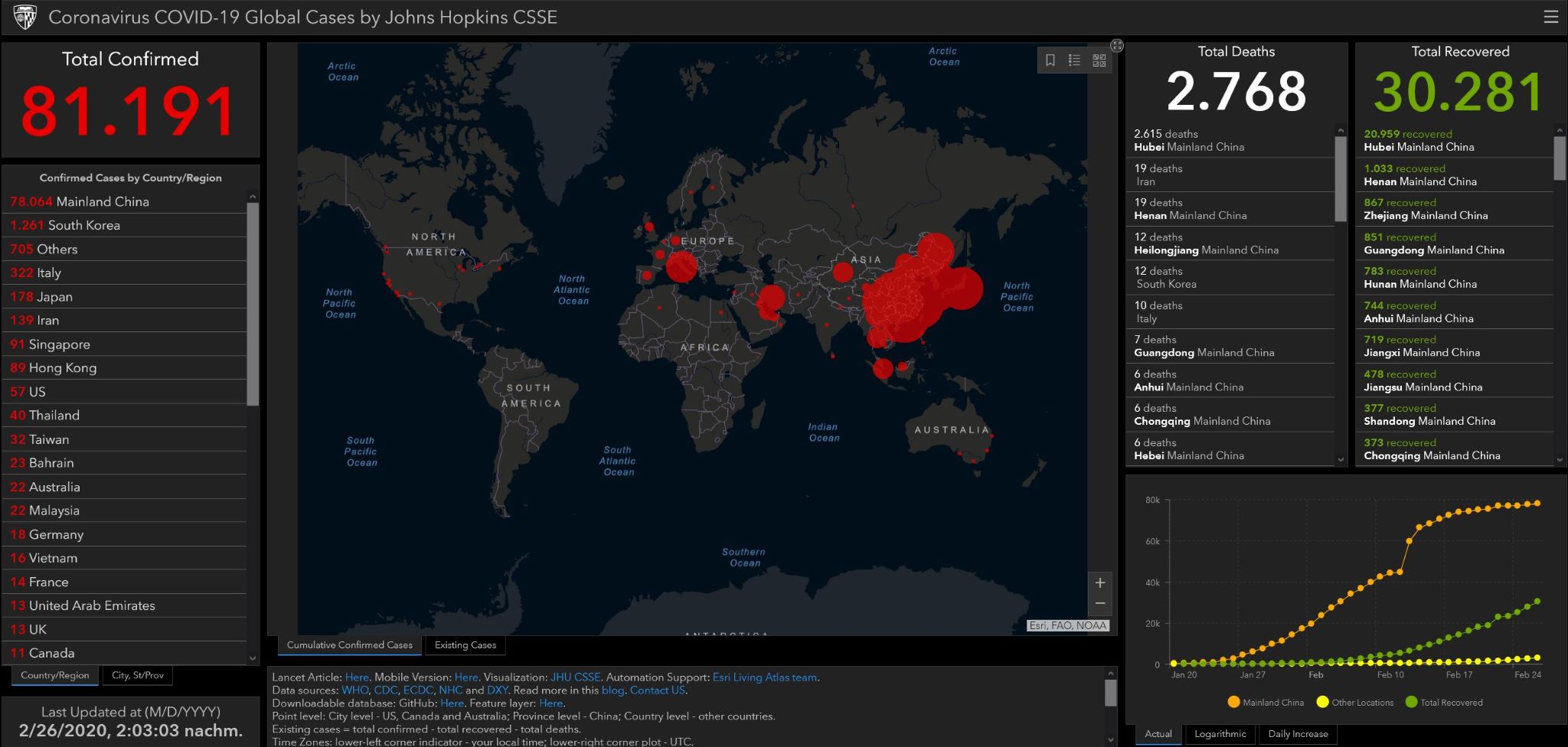Zoom out on the map with minus
Viewport: 1568px width, 747px height.
click(1100, 604)
